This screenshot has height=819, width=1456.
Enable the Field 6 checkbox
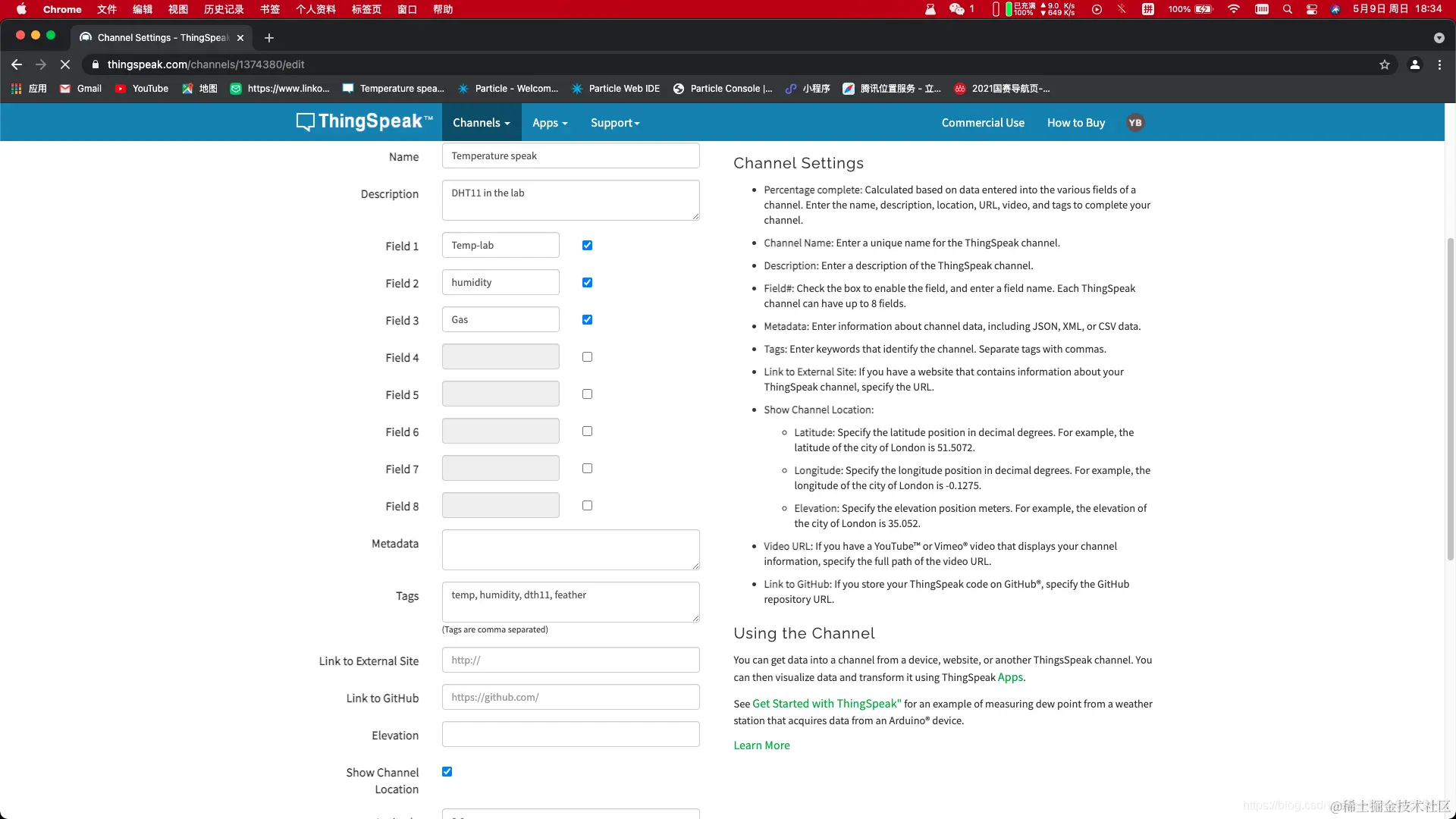[x=587, y=431]
